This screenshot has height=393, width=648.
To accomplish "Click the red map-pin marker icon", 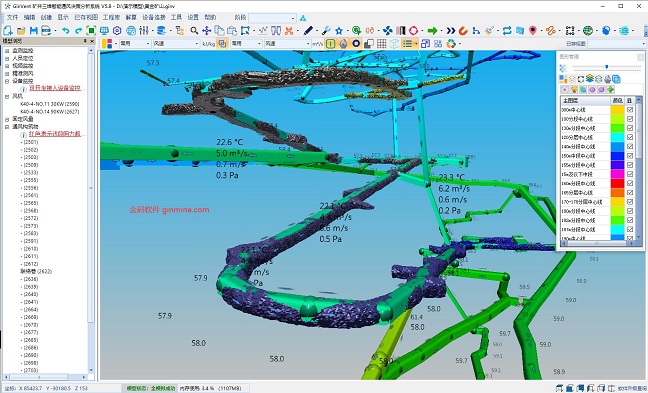I will (533, 31).
